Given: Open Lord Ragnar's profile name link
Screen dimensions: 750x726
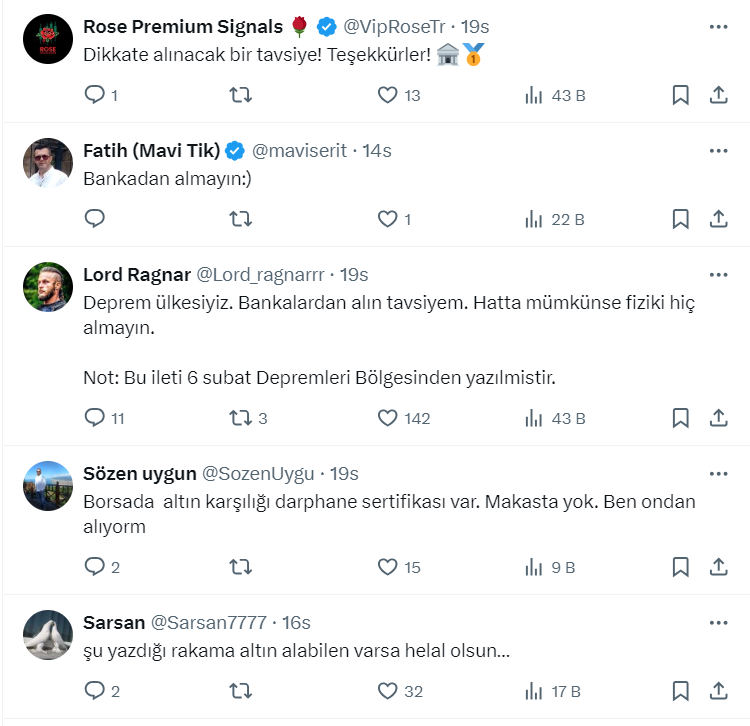Looking at the screenshot, I should 135,274.
